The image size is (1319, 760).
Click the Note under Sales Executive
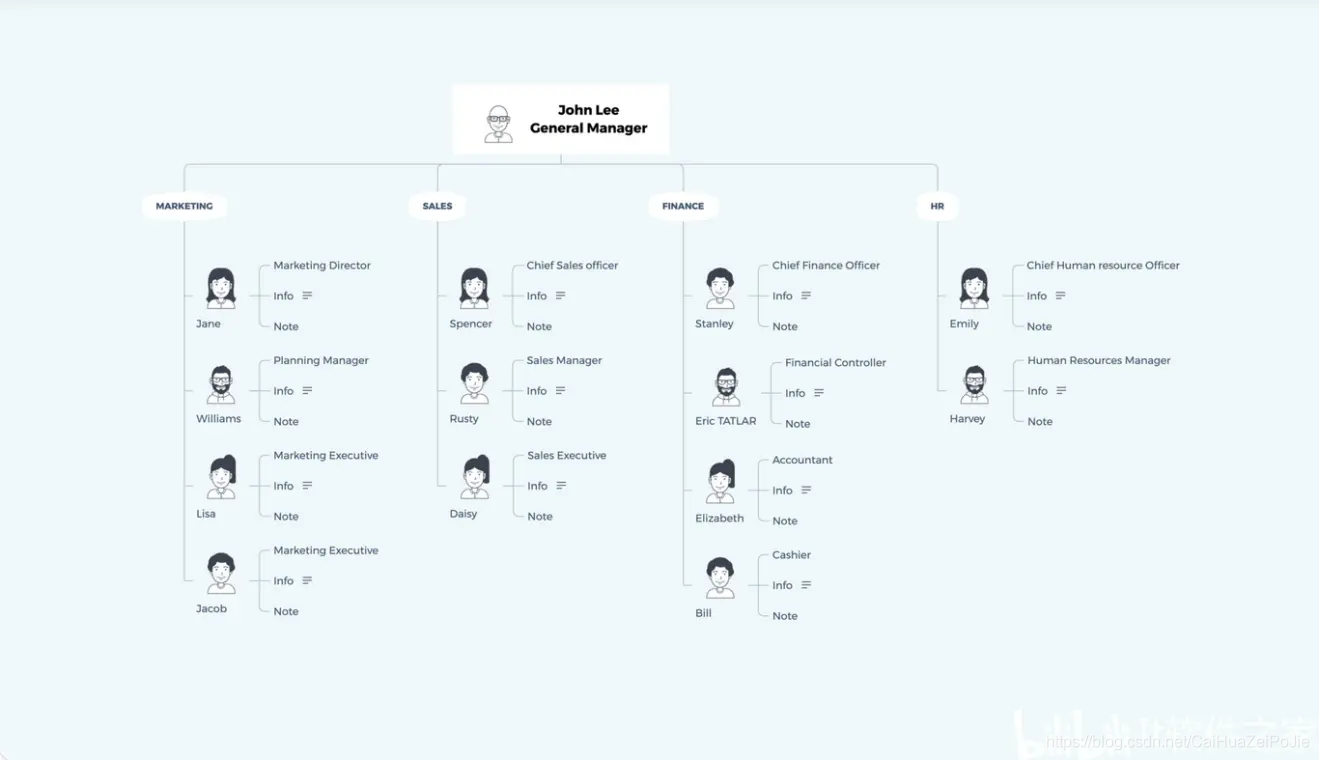[540, 517]
